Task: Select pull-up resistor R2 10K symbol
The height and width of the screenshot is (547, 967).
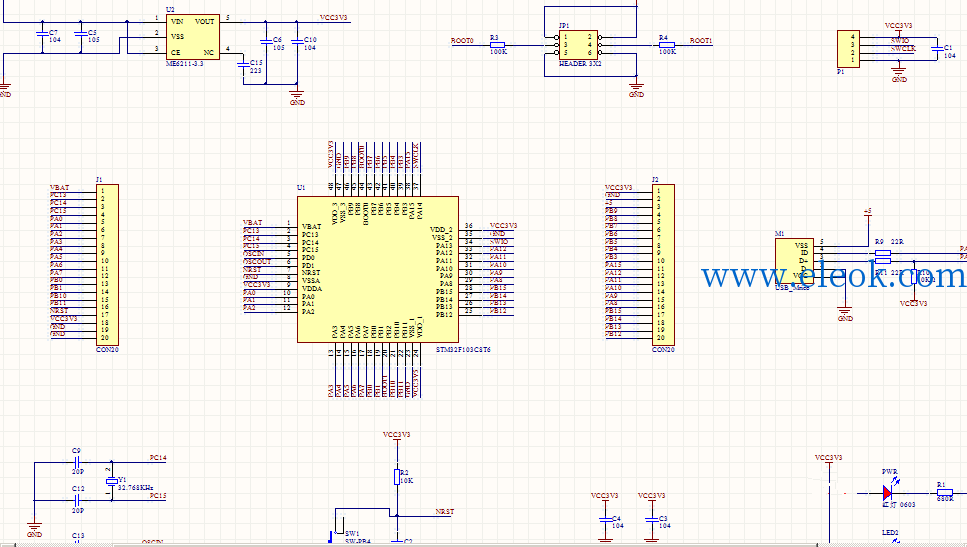Action: [x=397, y=477]
